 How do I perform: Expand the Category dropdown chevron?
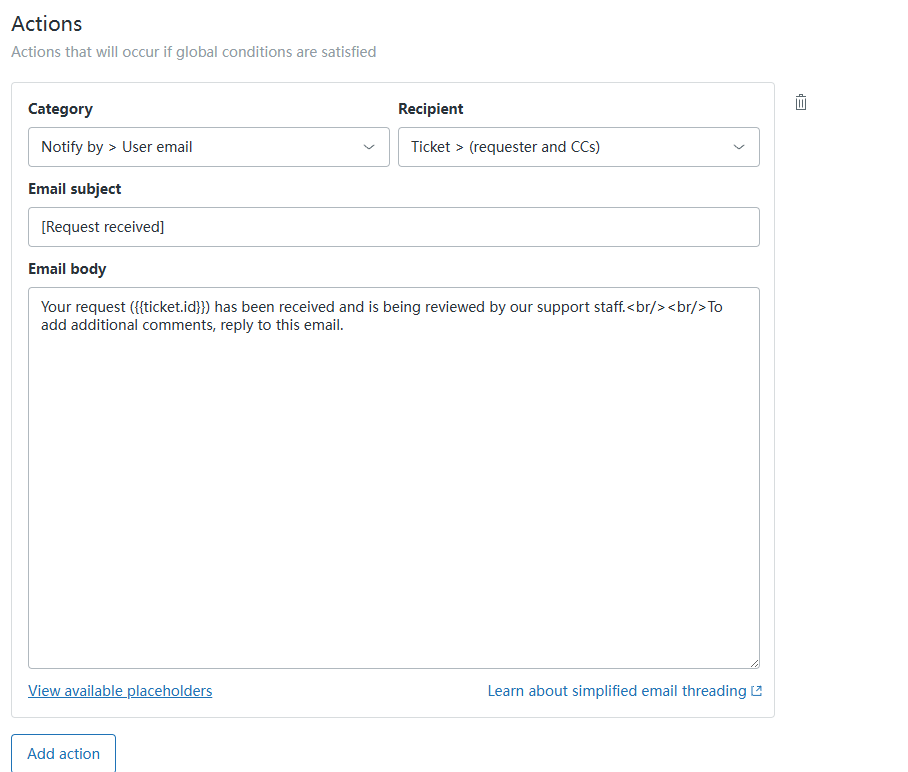click(x=368, y=147)
